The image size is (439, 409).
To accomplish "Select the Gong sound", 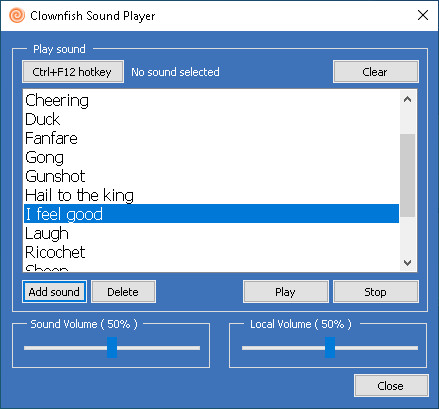I will tap(211, 157).
